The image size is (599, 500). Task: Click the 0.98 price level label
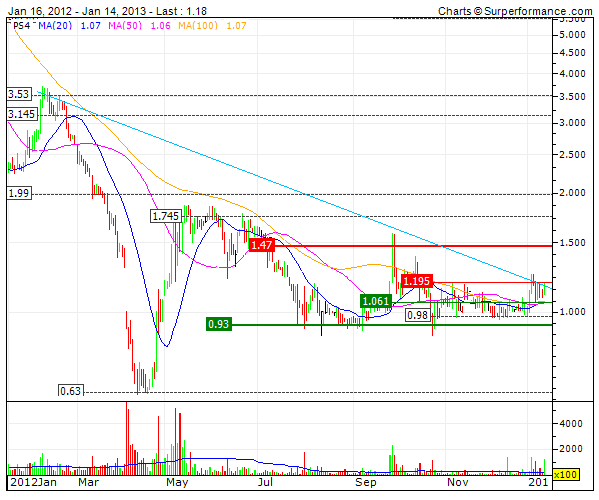(x=418, y=315)
